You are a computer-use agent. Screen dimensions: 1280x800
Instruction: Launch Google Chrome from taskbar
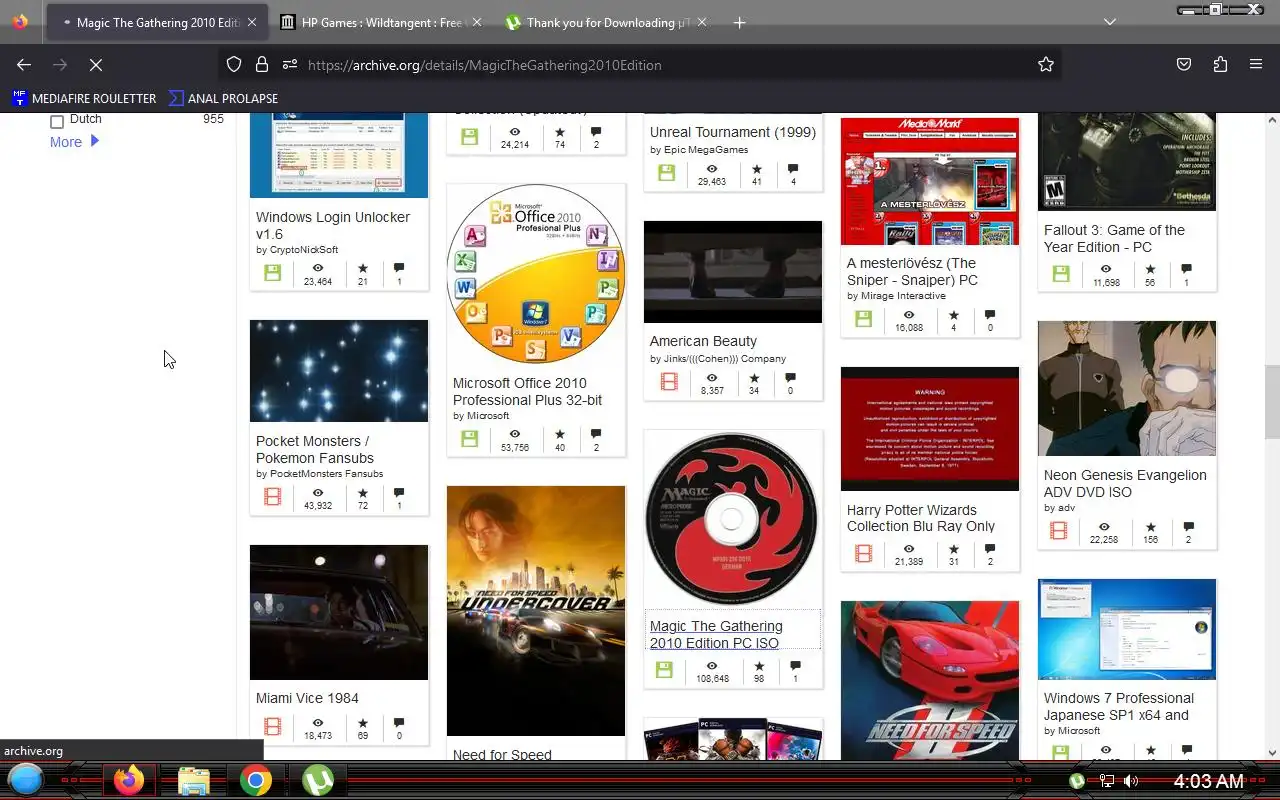(255, 780)
